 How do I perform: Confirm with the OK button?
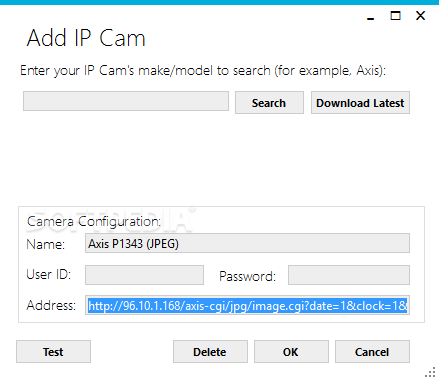[x=291, y=352]
